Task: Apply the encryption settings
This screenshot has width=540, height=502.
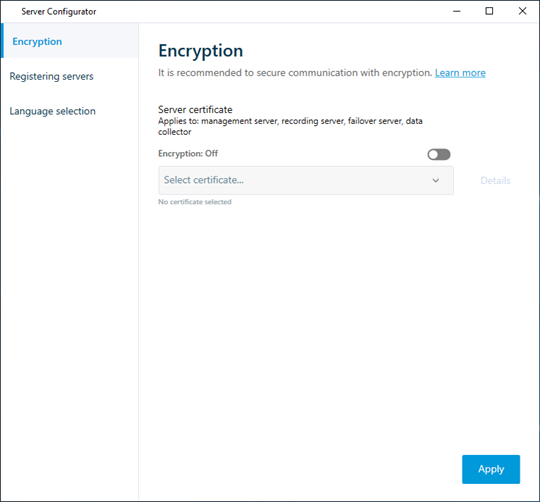Action: tap(491, 469)
